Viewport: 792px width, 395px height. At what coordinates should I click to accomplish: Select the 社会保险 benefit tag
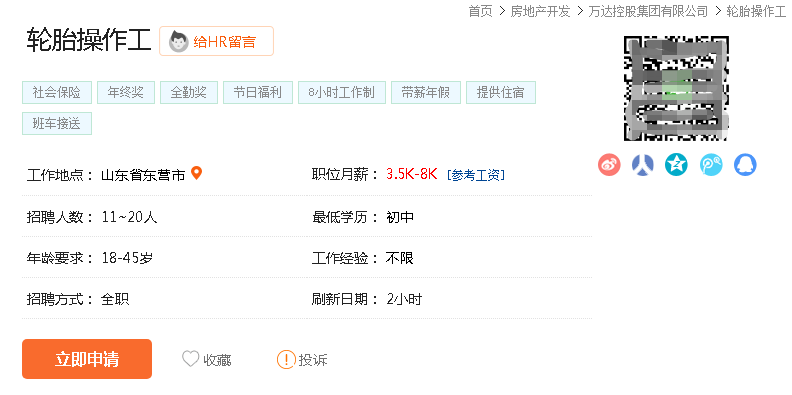pos(57,92)
